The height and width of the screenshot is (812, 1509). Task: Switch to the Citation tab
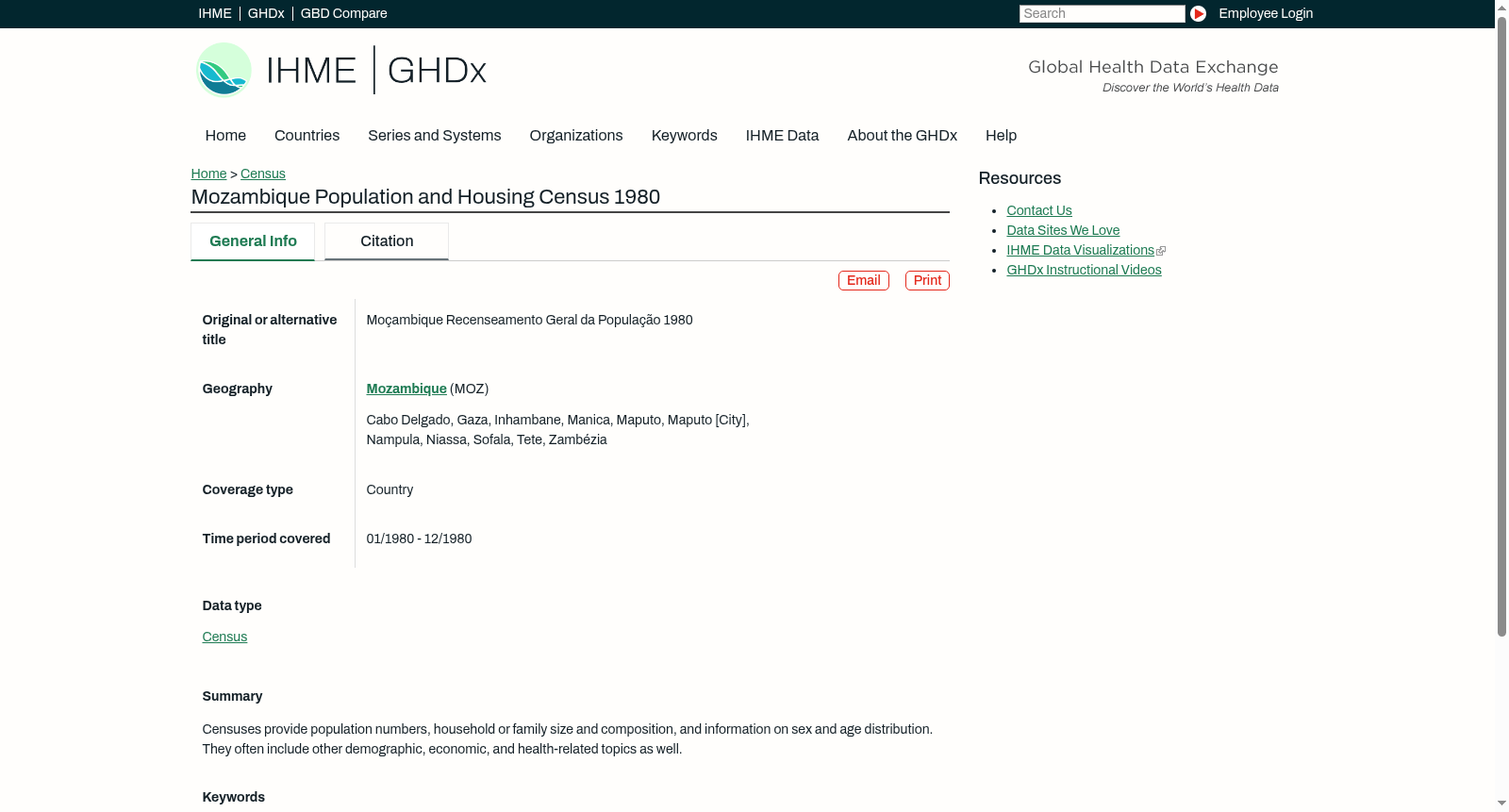click(x=387, y=241)
